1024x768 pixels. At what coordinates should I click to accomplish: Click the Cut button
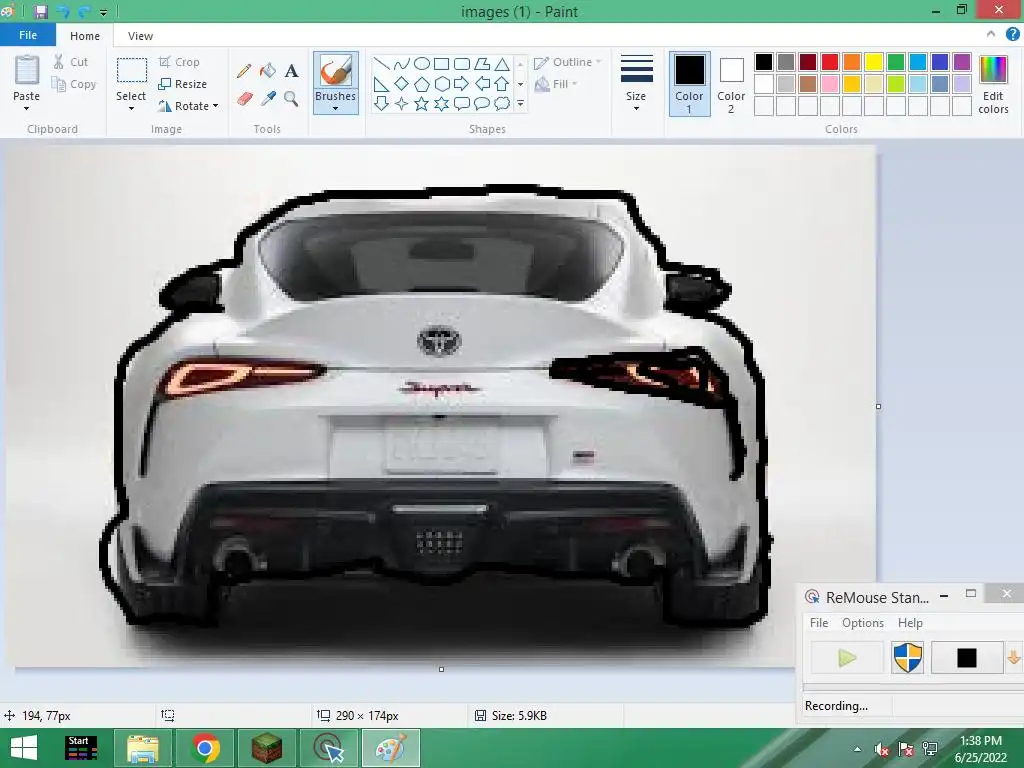[x=71, y=62]
